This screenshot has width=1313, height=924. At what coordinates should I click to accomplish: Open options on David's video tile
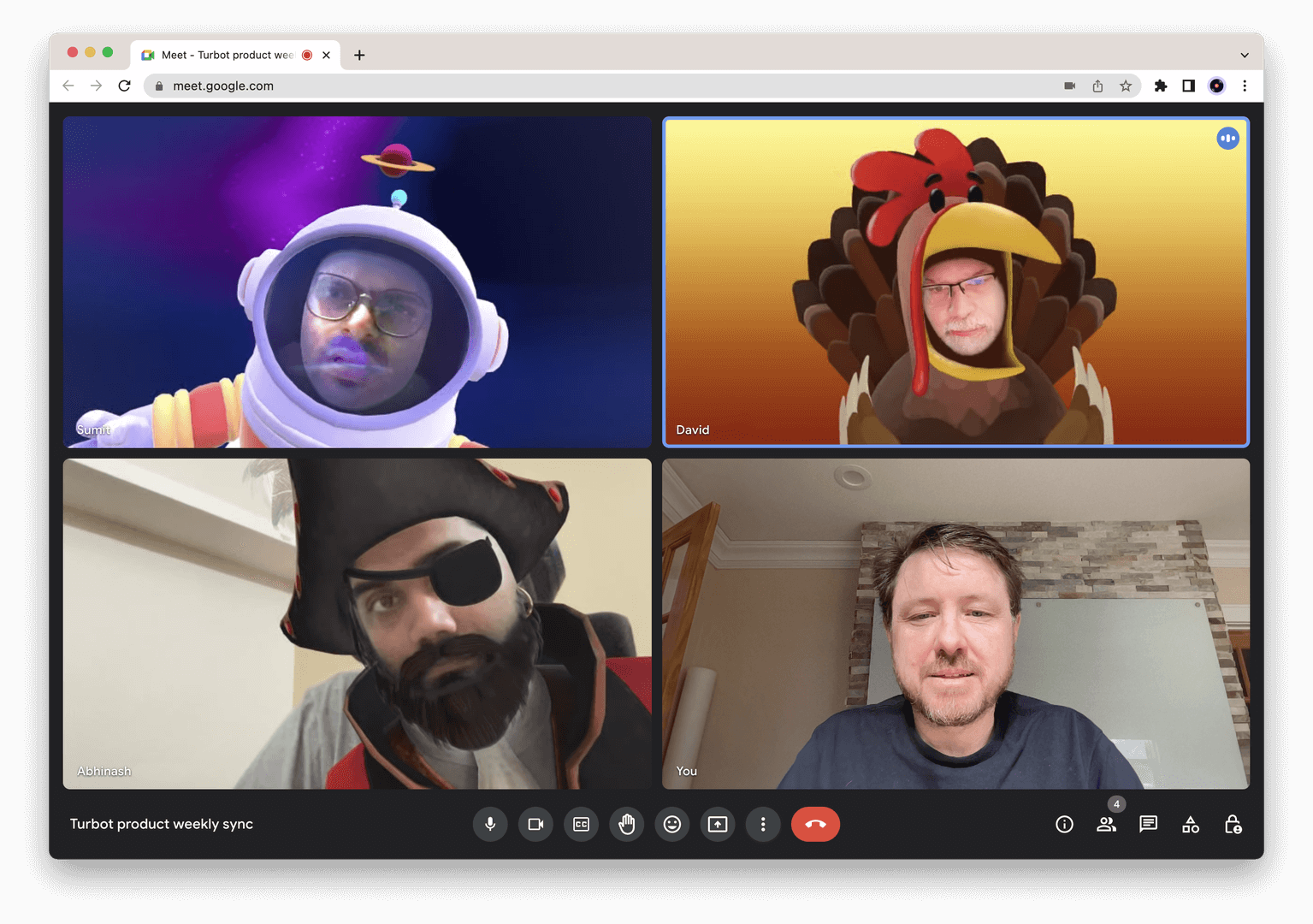point(1227,138)
